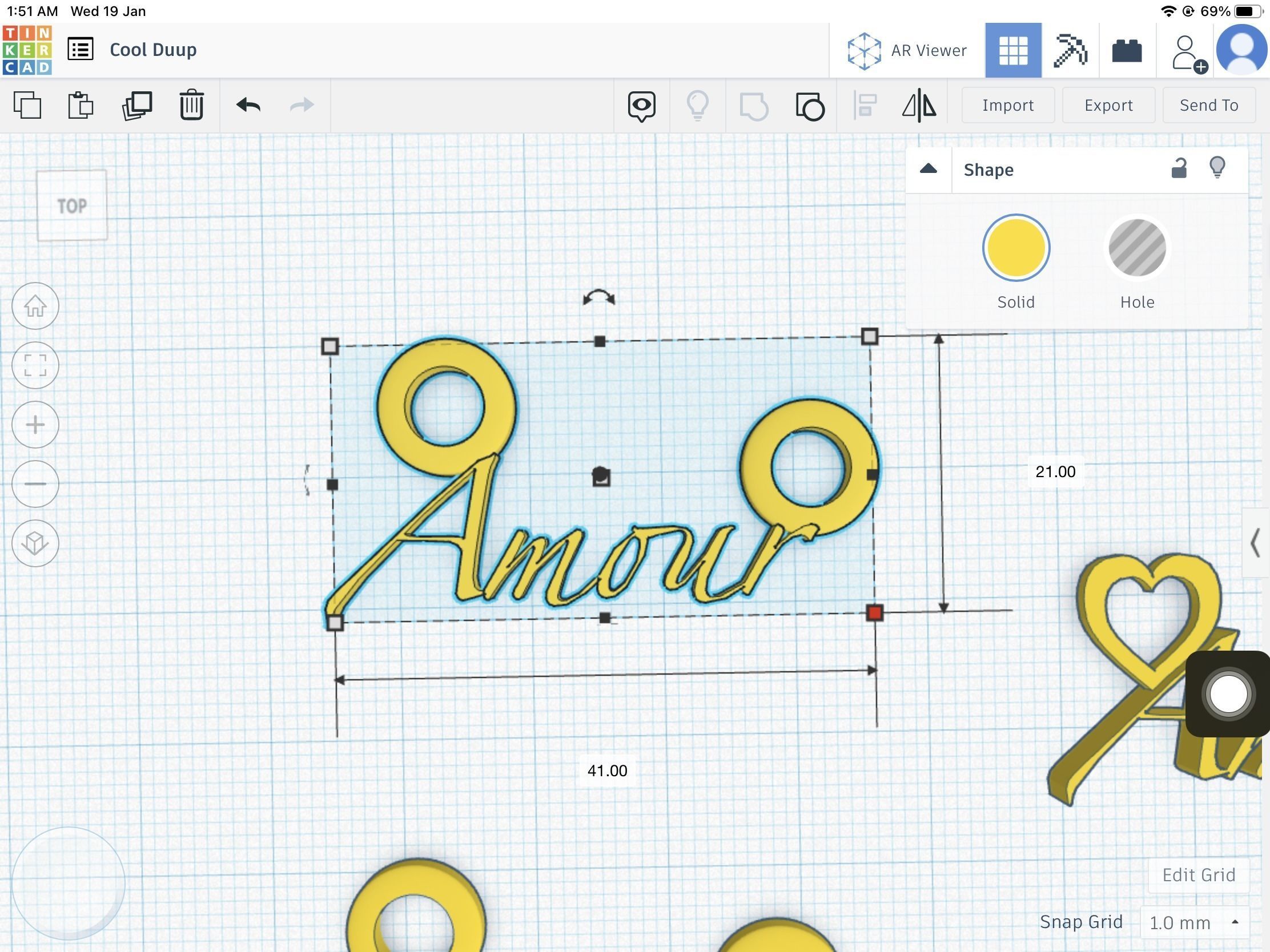This screenshot has width=1270, height=952.
Task: Switch to Bricks view icon
Action: pos(1127,50)
